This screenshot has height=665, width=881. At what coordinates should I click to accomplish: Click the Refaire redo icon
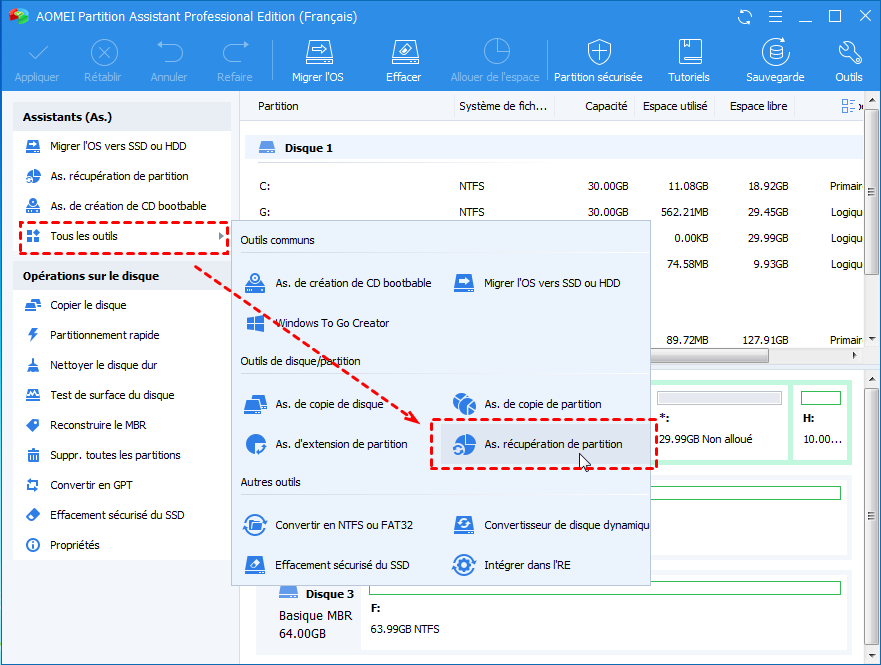(x=235, y=52)
